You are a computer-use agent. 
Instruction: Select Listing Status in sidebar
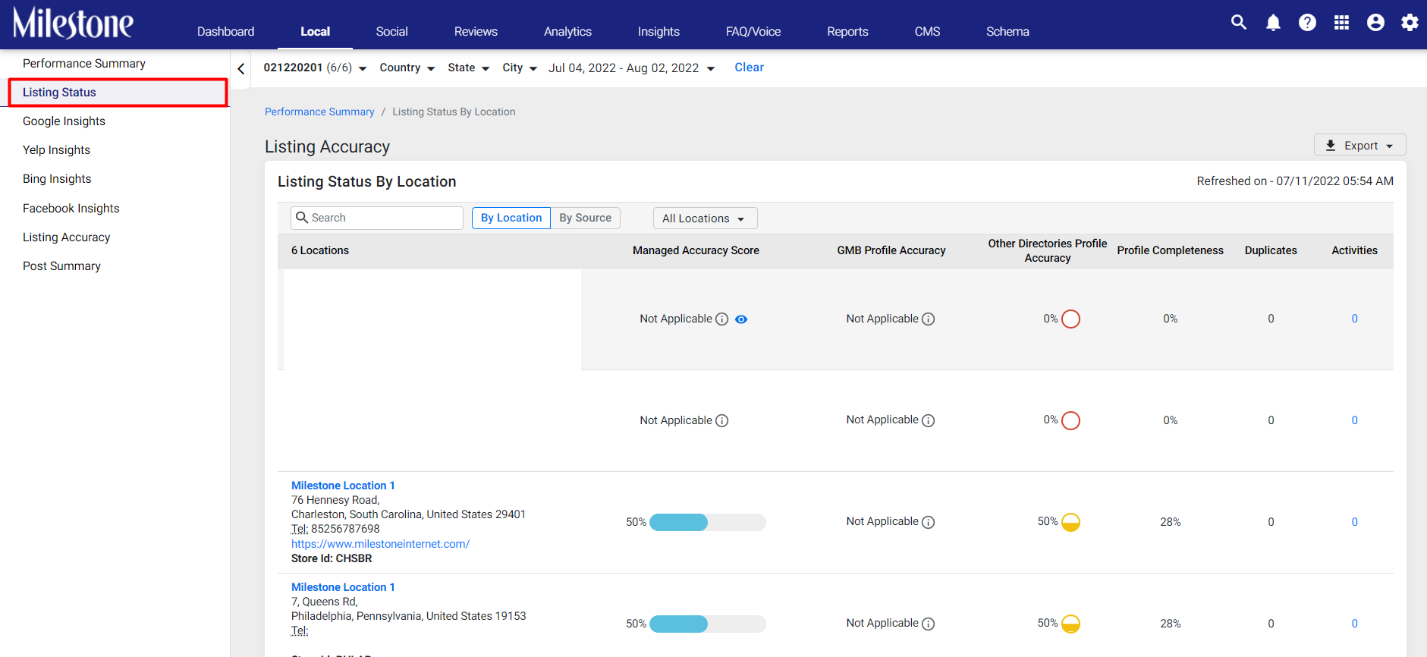117,93
